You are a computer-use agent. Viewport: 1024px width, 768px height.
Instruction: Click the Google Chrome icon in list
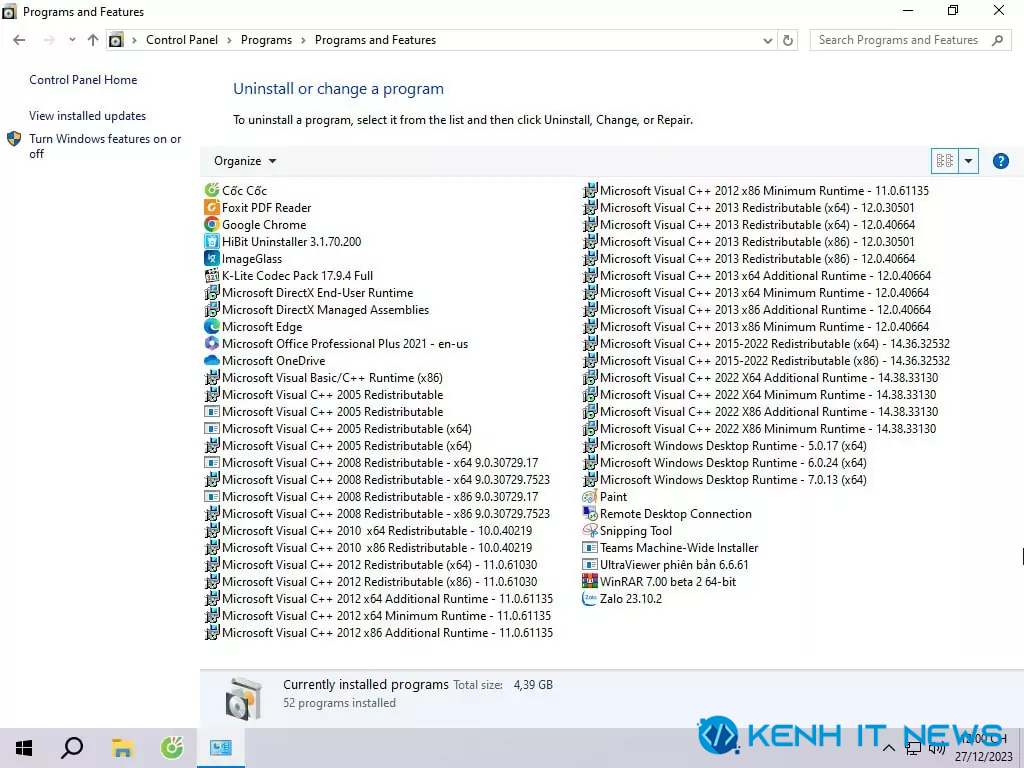(212, 224)
